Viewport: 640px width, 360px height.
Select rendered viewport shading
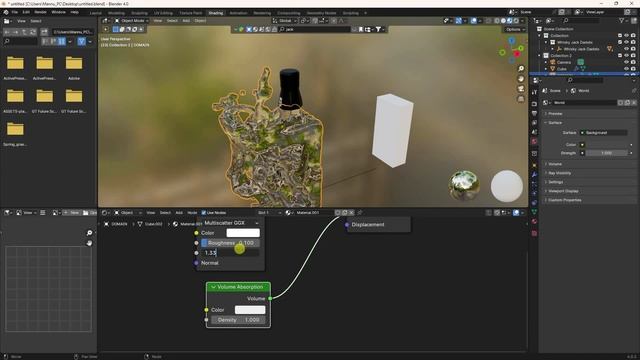[516, 20]
